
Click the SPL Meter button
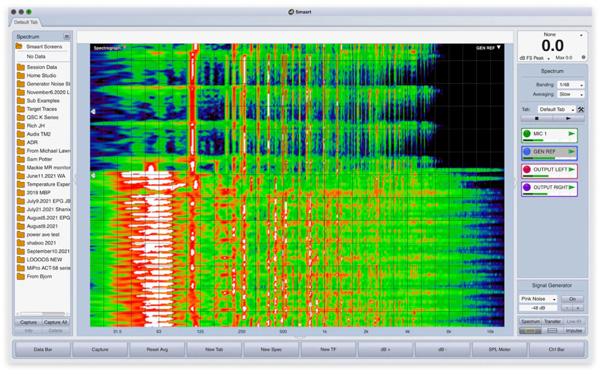499,349
